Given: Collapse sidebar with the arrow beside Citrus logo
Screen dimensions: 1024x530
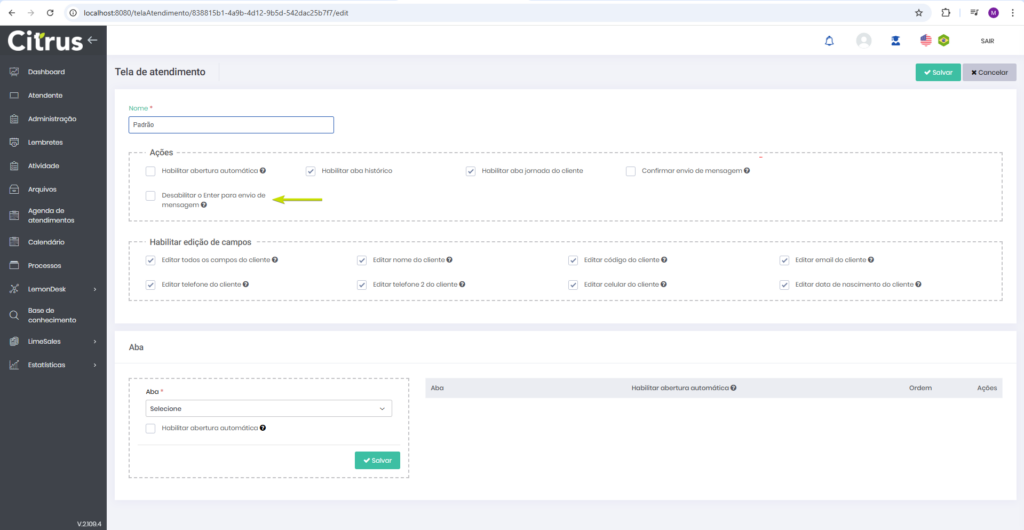Looking at the screenshot, I should pos(92,40).
